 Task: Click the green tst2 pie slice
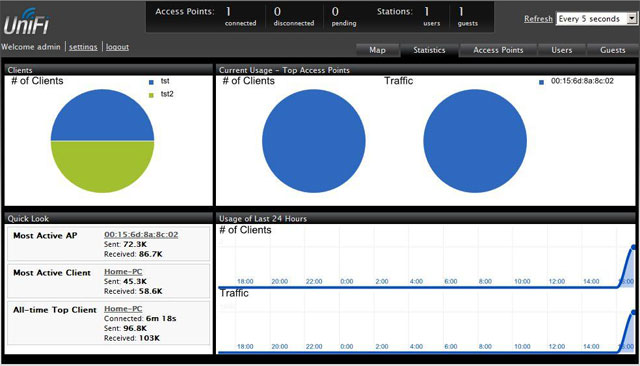pyautogui.click(x=102, y=166)
